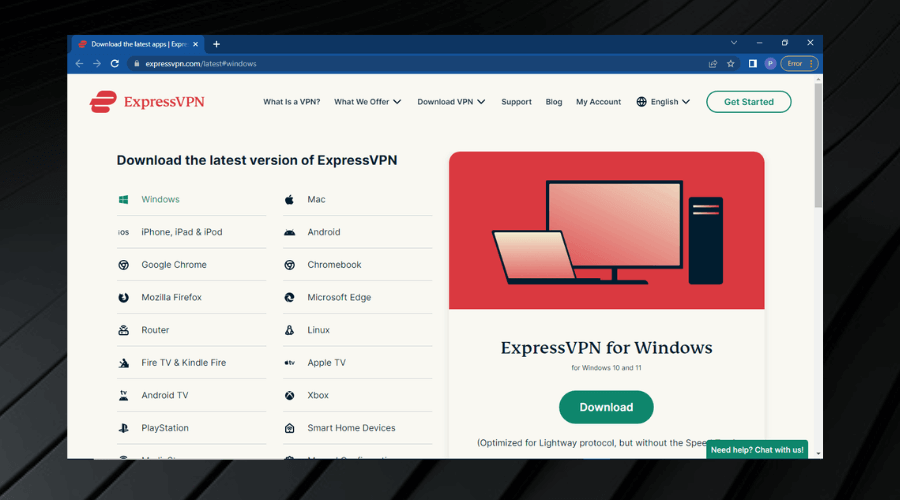This screenshot has width=900, height=500.
Task: Select iPhone, iPad & iPod link
Action: 182,232
